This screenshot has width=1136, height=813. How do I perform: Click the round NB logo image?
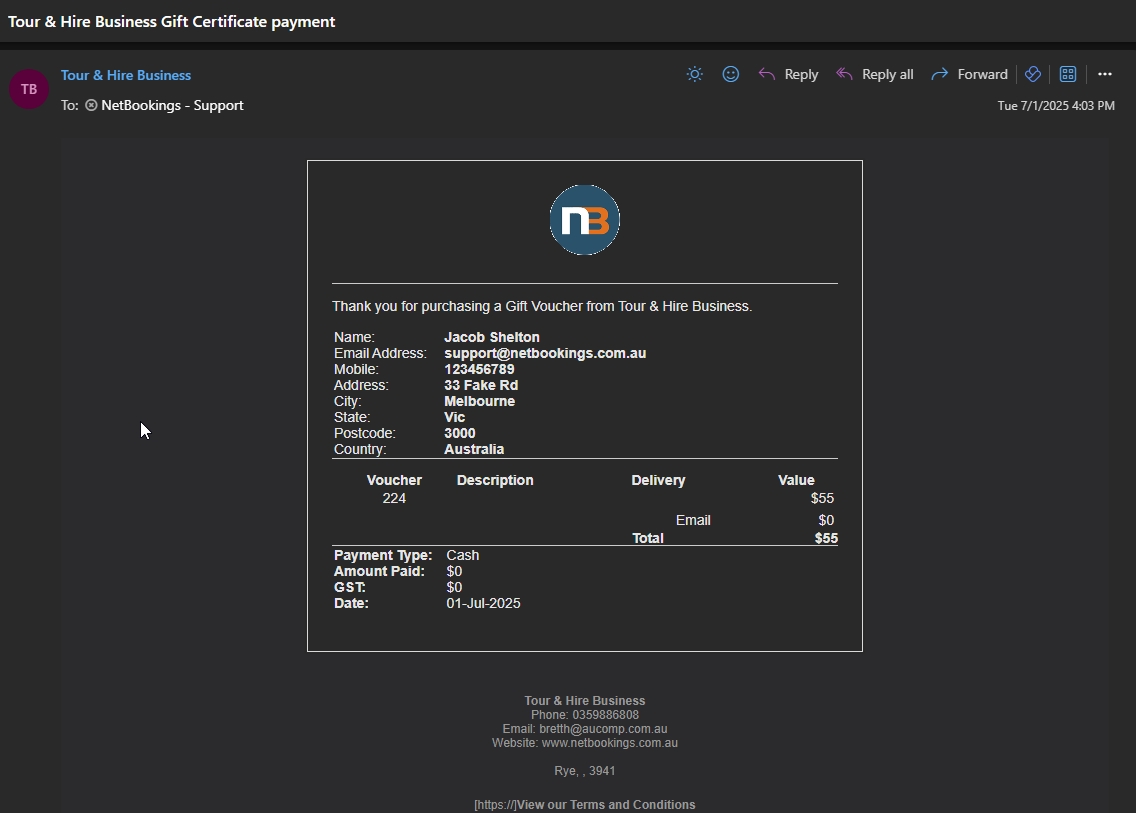585,220
